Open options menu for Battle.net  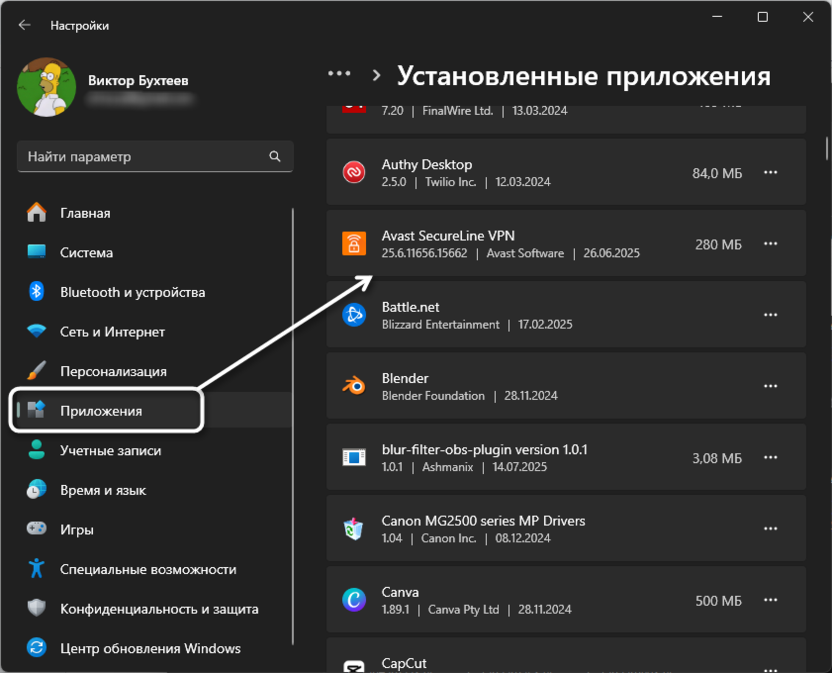pyautogui.click(x=771, y=314)
